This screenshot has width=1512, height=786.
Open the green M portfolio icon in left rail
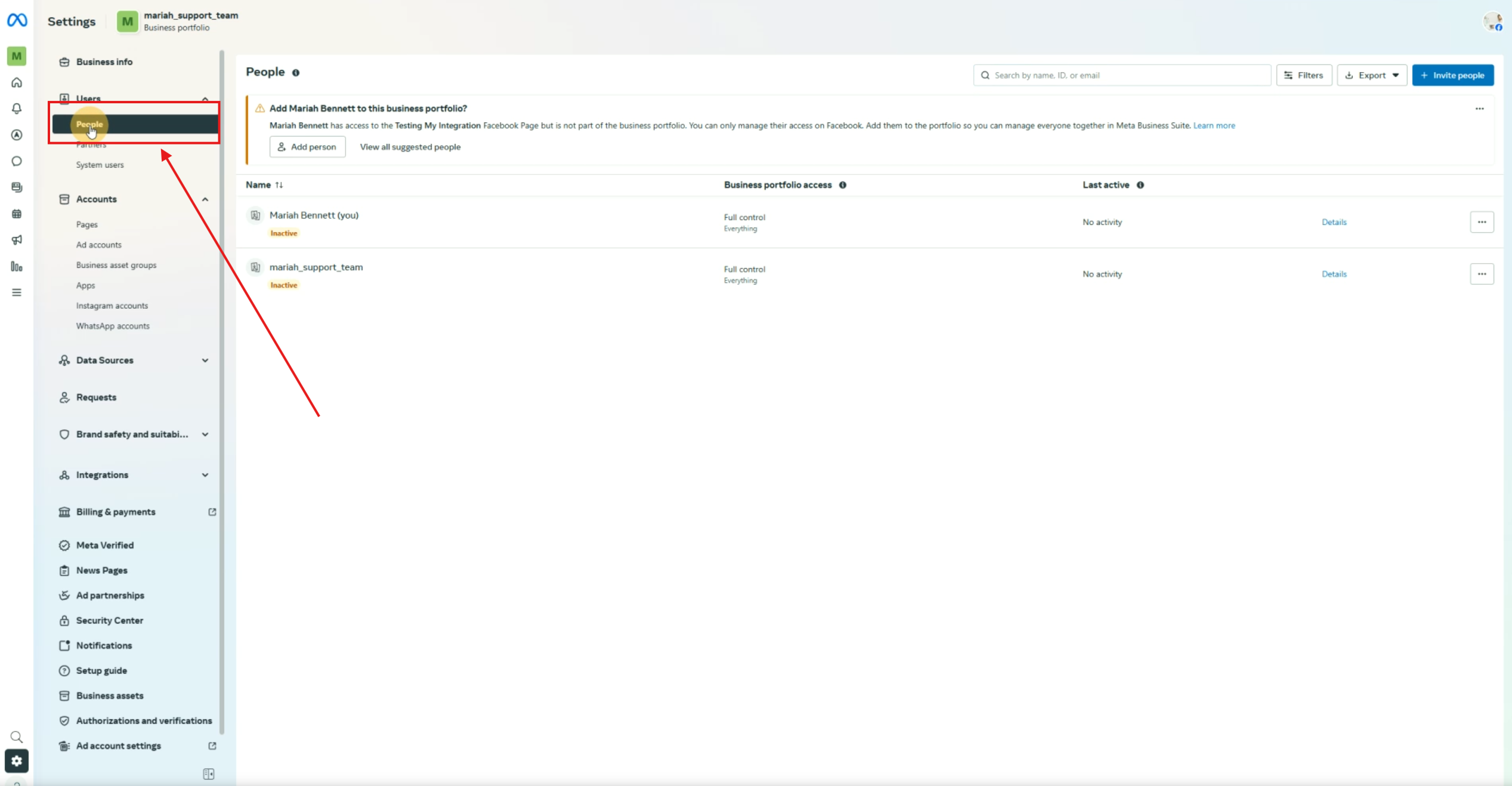point(17,56)
